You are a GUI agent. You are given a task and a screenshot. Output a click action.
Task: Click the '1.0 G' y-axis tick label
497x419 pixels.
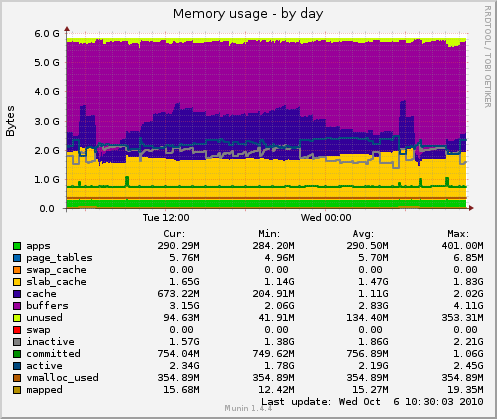[47, 180]
